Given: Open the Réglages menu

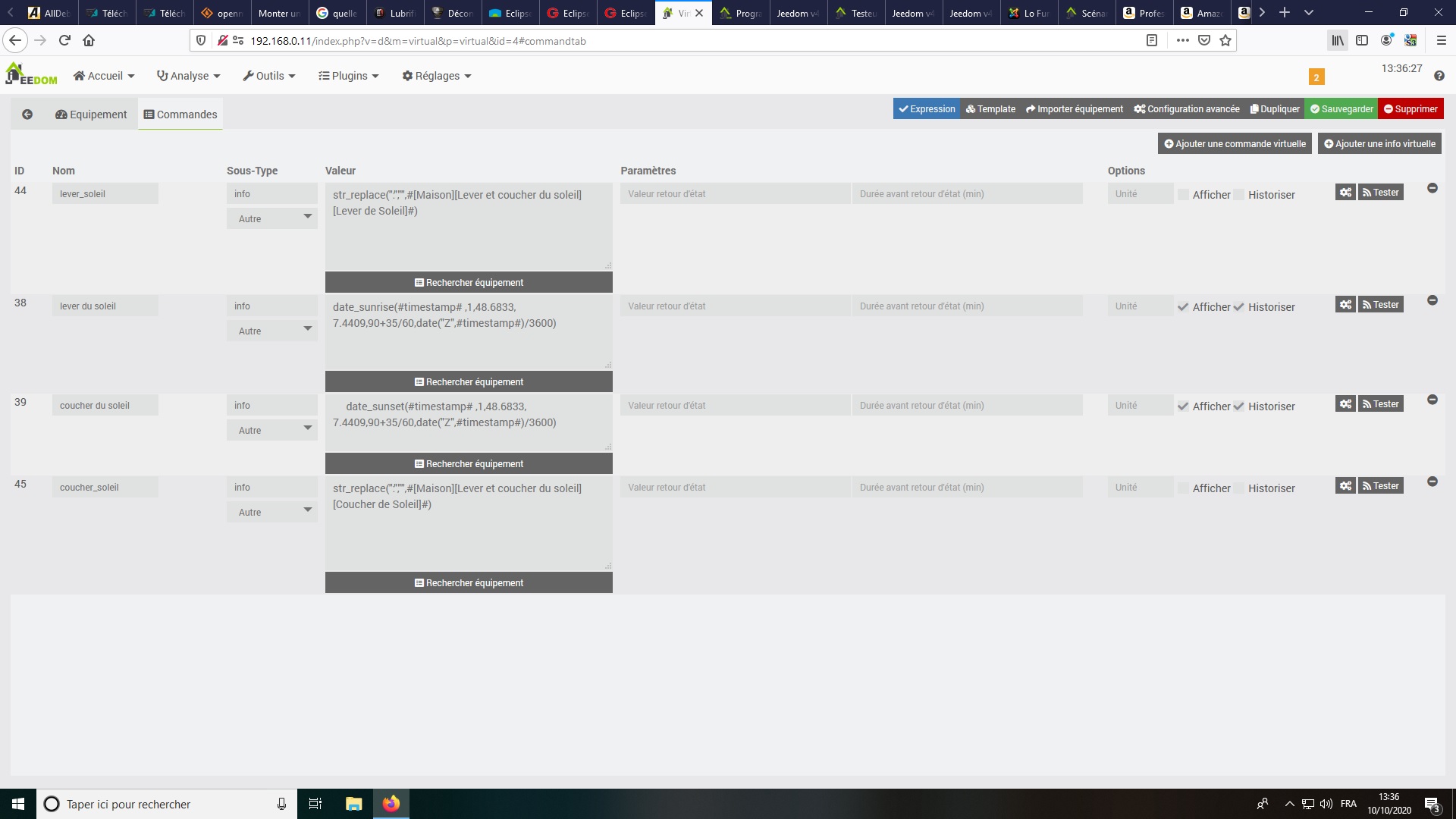Looking at the screenshot, I should 437,76.
